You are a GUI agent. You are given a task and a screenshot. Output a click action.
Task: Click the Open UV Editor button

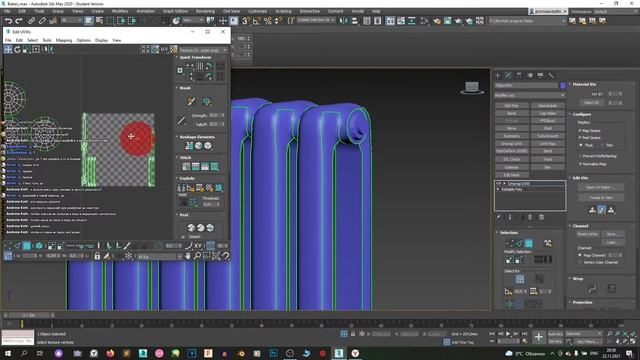point(601,187)
